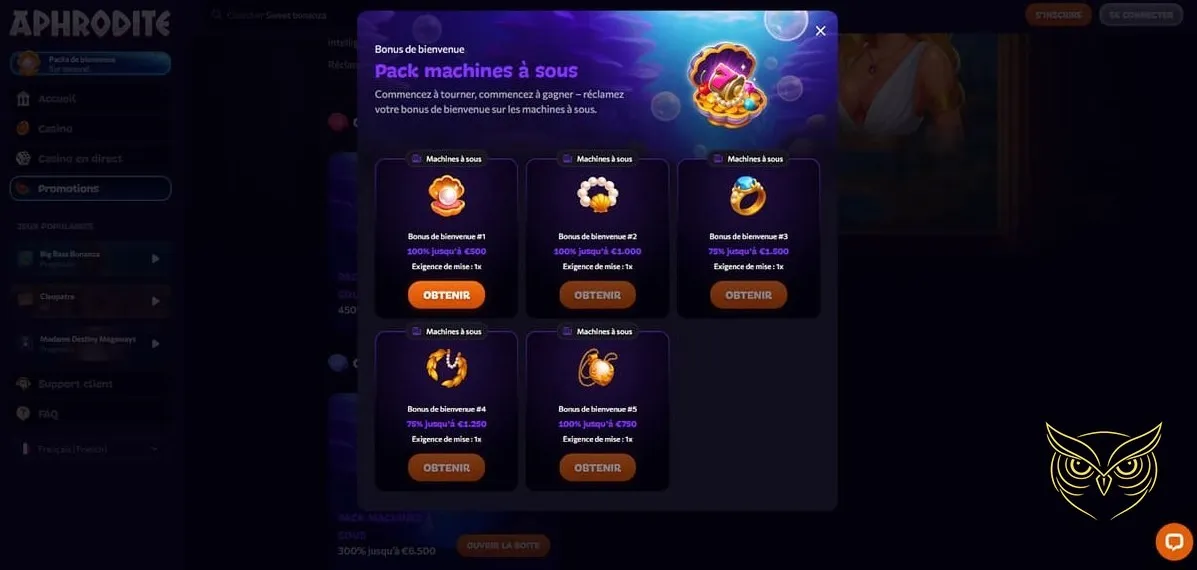Click the pearl bracelet icon of bonus #2
The height and width of the screenshot is (570, 1197).
[597, 196]
